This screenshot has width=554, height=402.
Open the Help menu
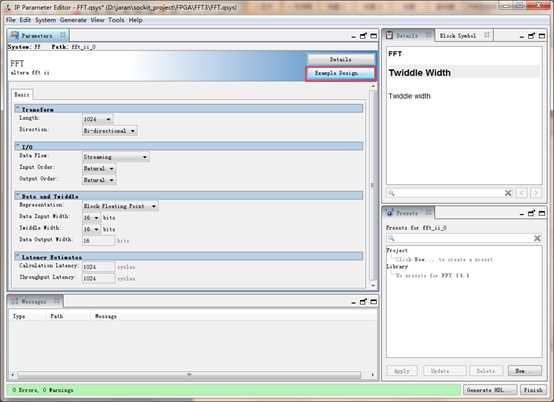coord(136,20)
